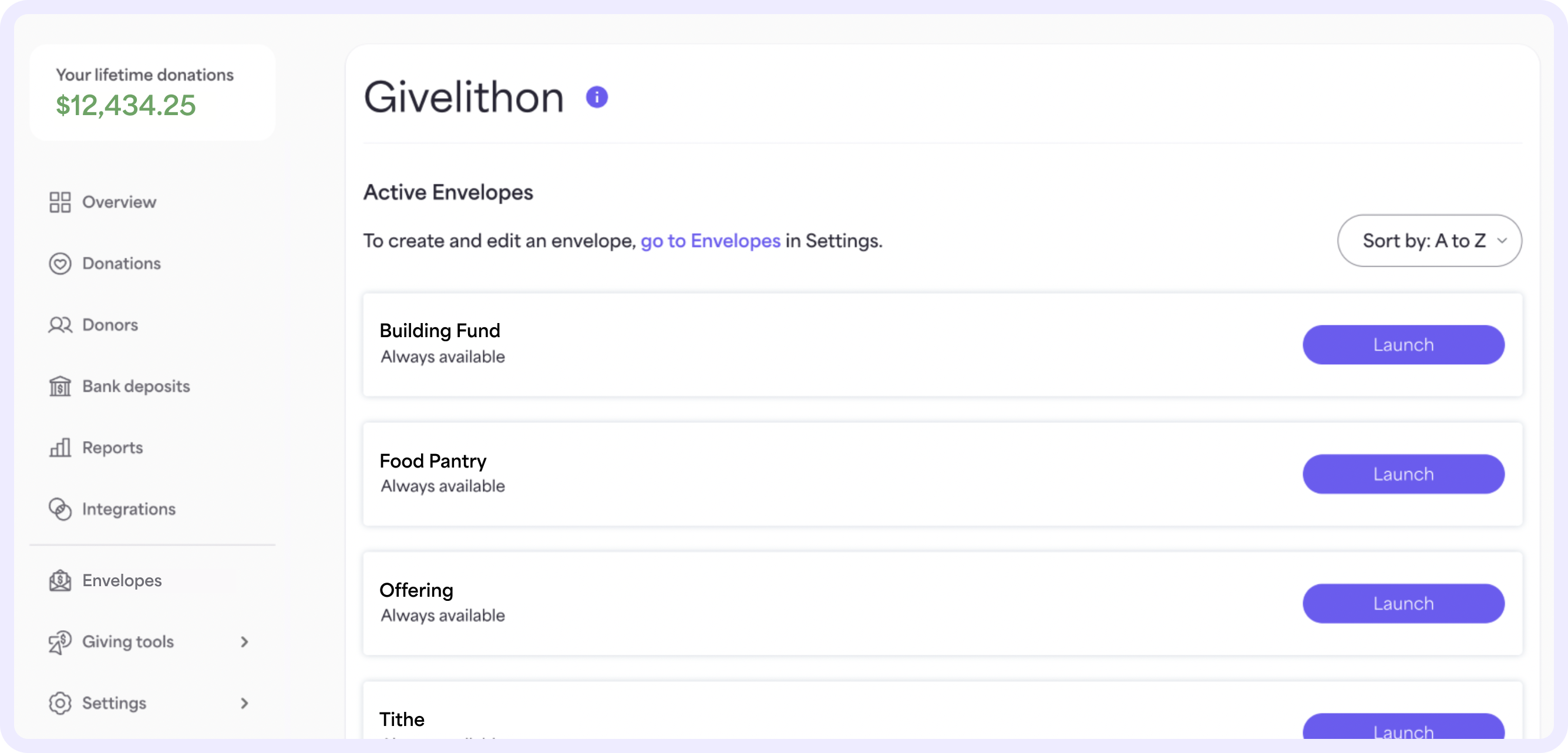Click the Integrations icon in sidebar

[x=60, y=508]
